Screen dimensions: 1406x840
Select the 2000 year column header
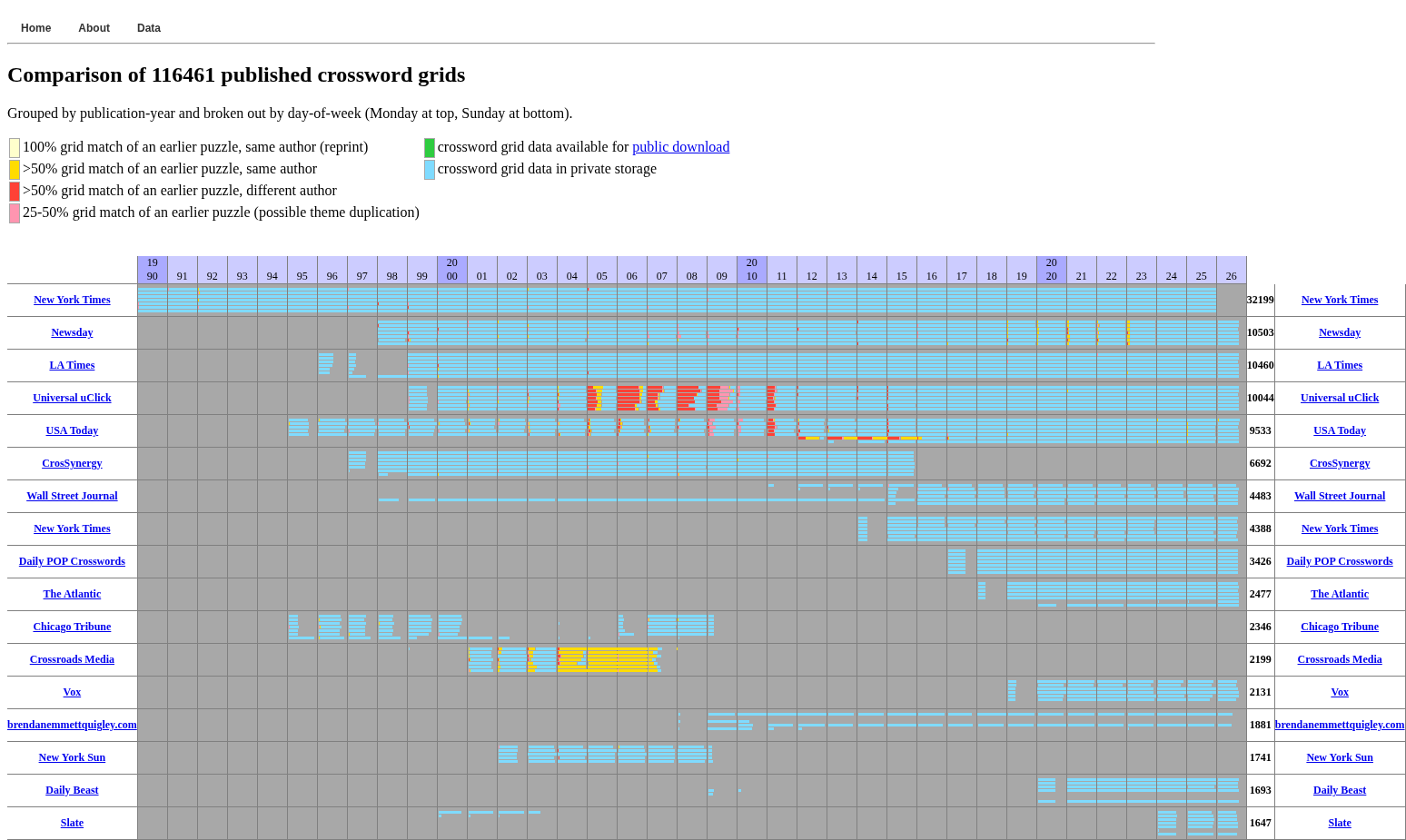(452, 270)
